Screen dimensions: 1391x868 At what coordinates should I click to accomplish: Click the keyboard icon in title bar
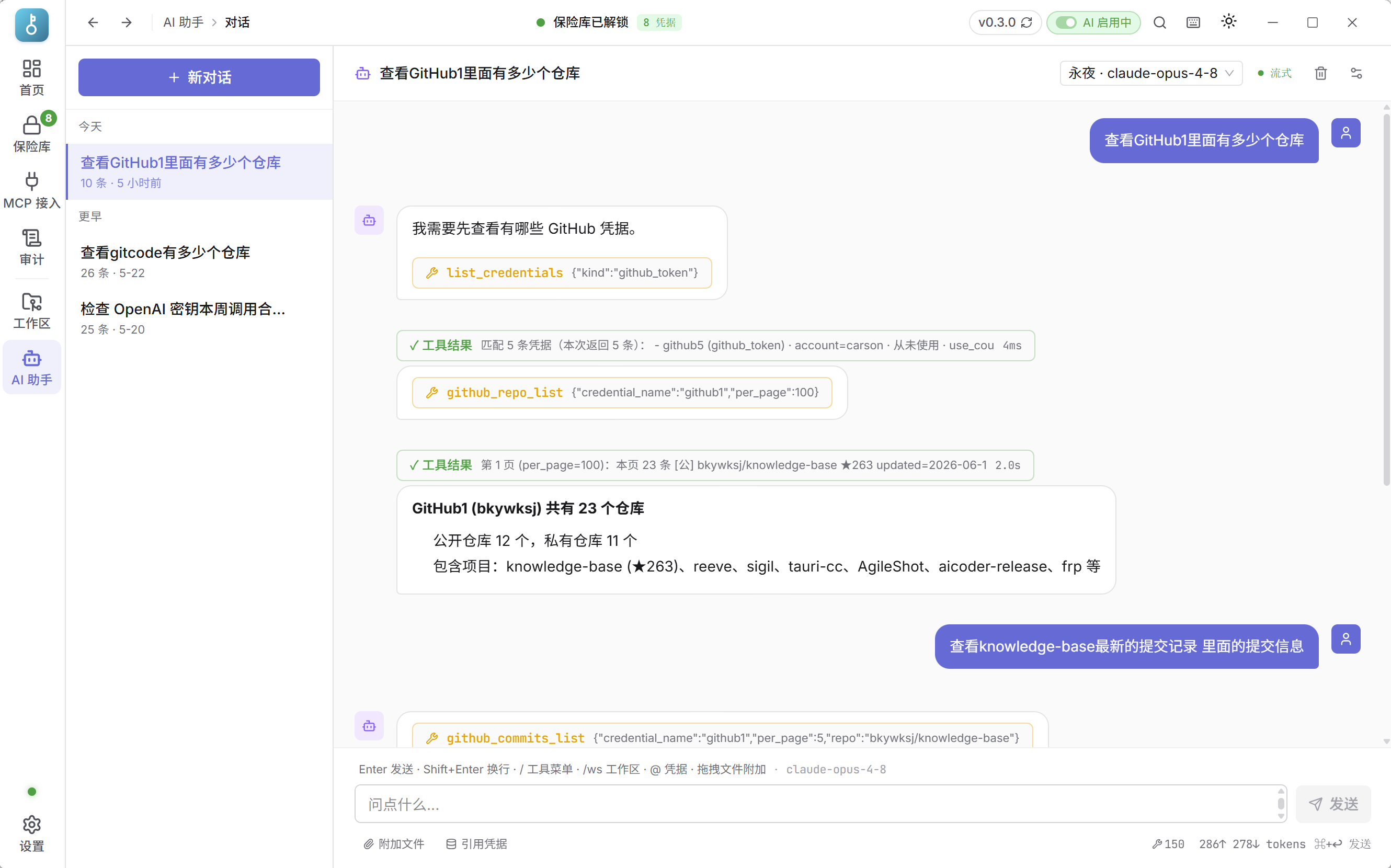click(x=1193, y=22)
